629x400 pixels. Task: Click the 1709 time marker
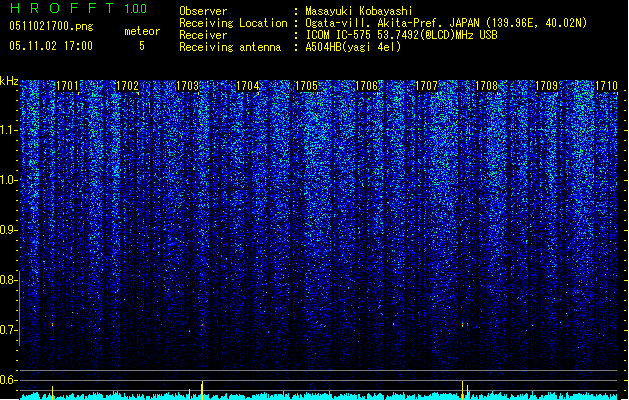pyautogui.click(x=547, y=86)
